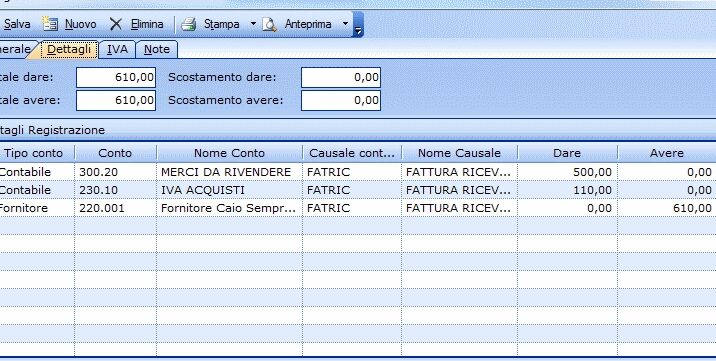Click the Stampa button label
The image size is (716, 361).
coord(221,24)
